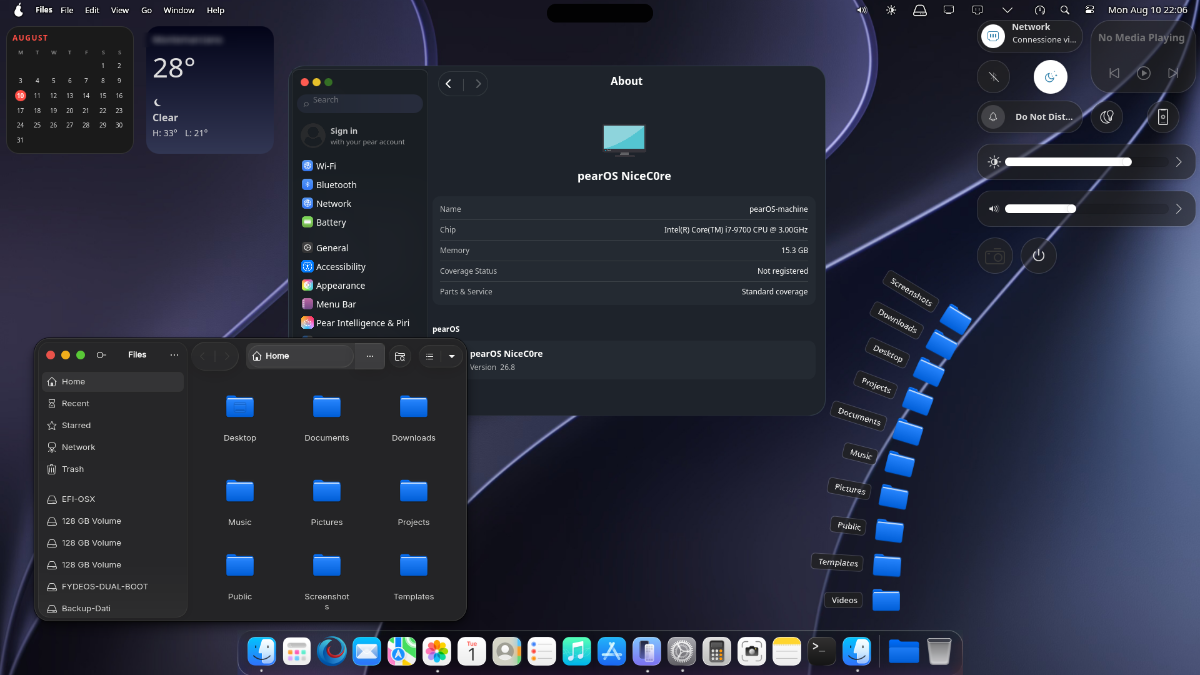The image size is (1200, 675).
Task: Click the menu bar brightness icon
Action: tap(891, 10)
